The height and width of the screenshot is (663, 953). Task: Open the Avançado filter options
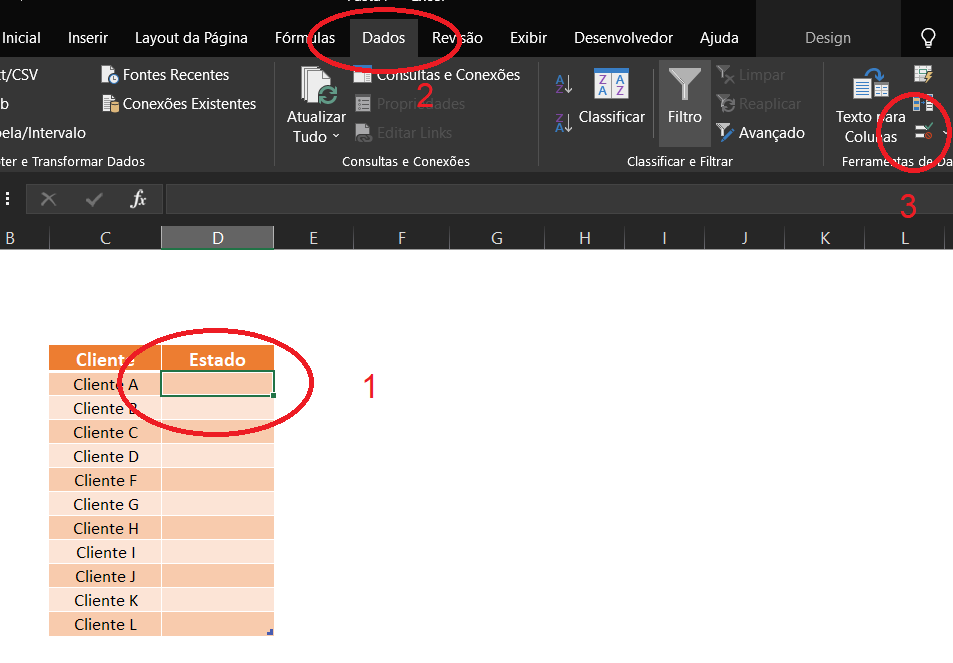pyautogui.click(x=760, y=132)
